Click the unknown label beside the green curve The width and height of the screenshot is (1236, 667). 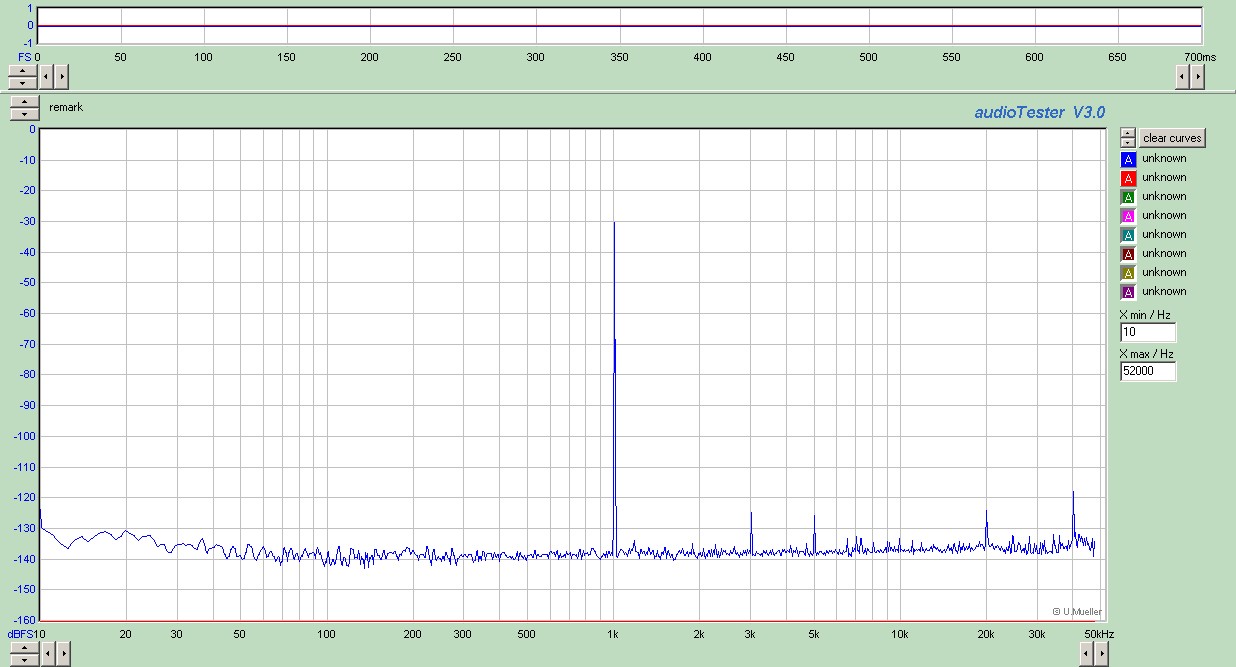(1164, 196)
